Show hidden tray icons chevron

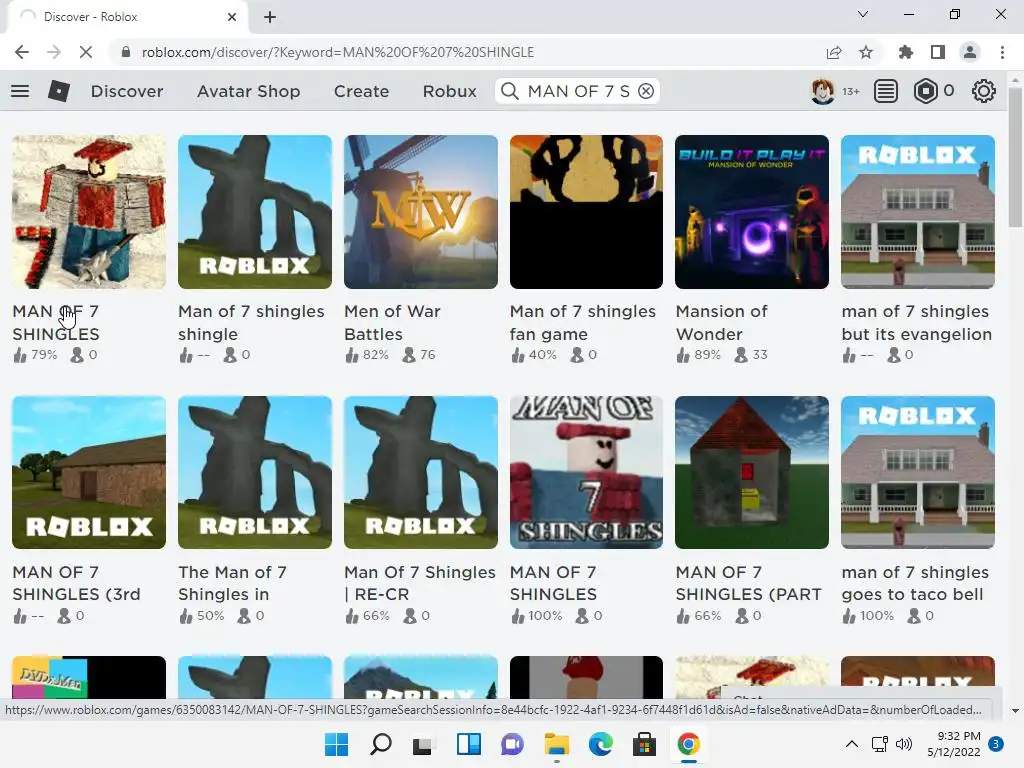pyautogui.click(x=852, y=744)
